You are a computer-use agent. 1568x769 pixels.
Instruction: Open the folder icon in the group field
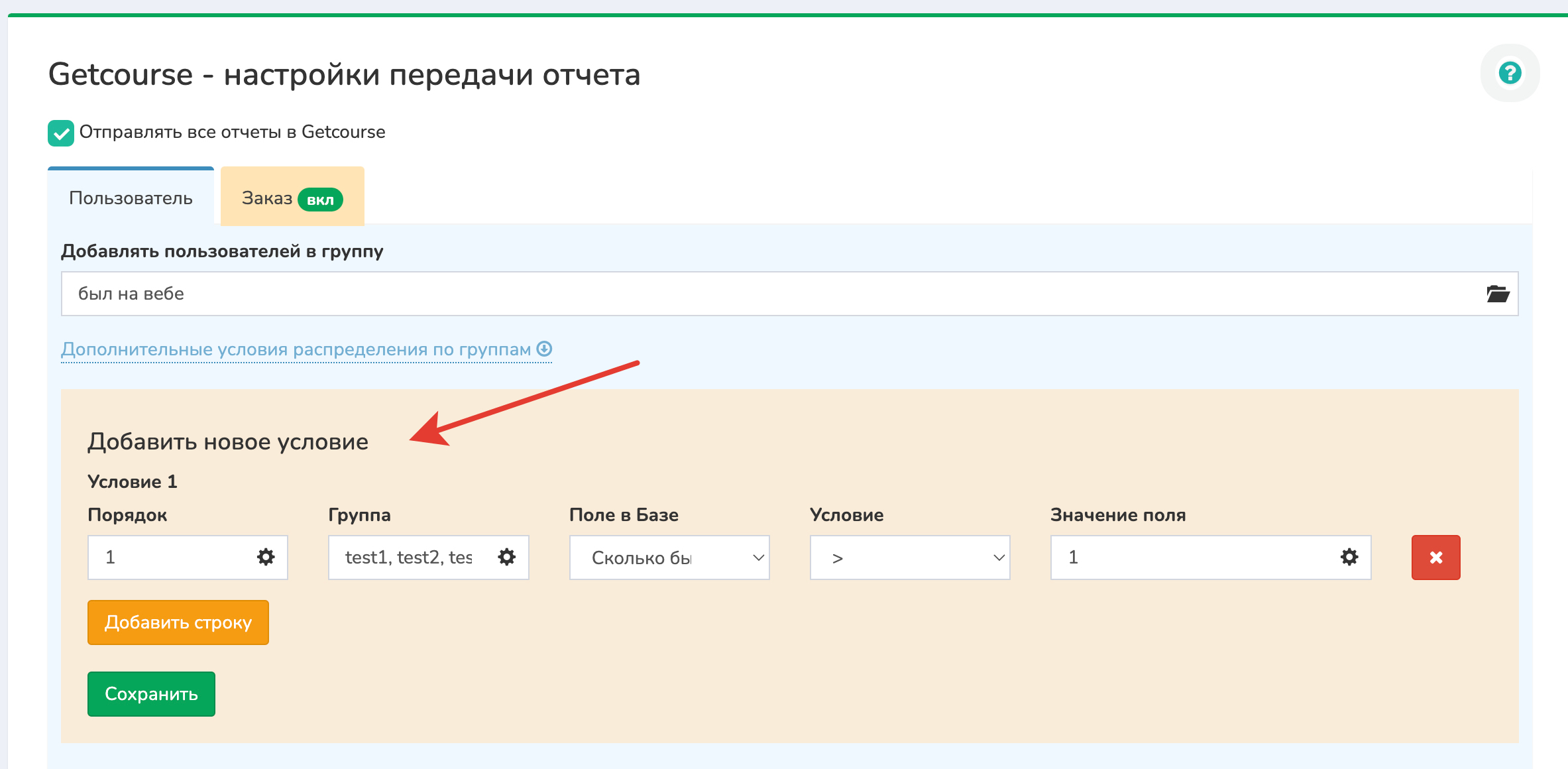[1497, 294]
